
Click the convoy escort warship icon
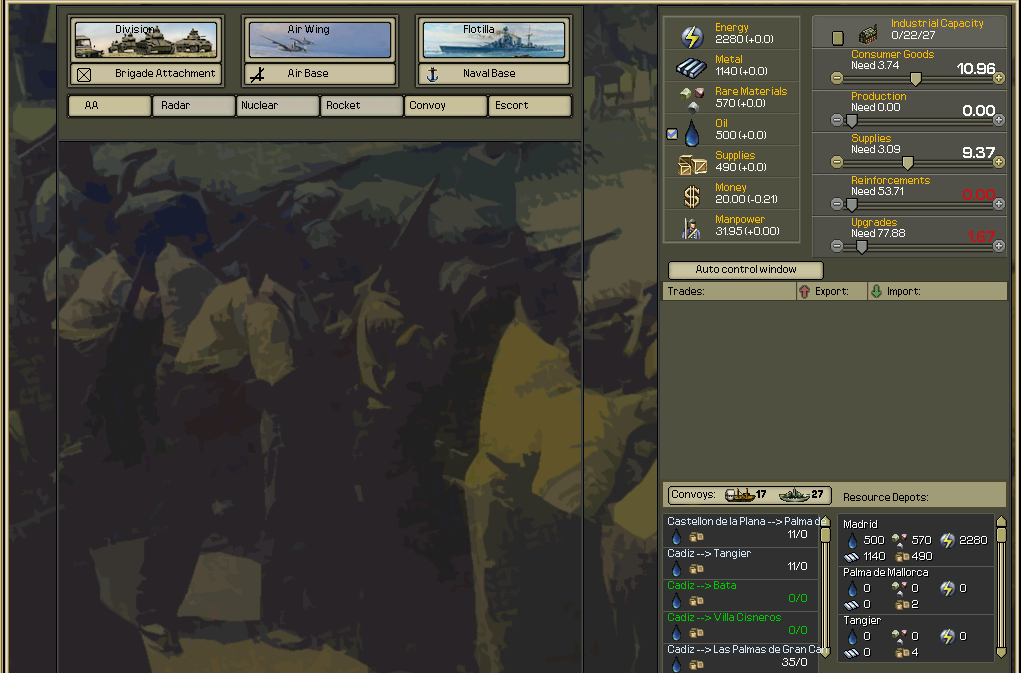point(794,495)
